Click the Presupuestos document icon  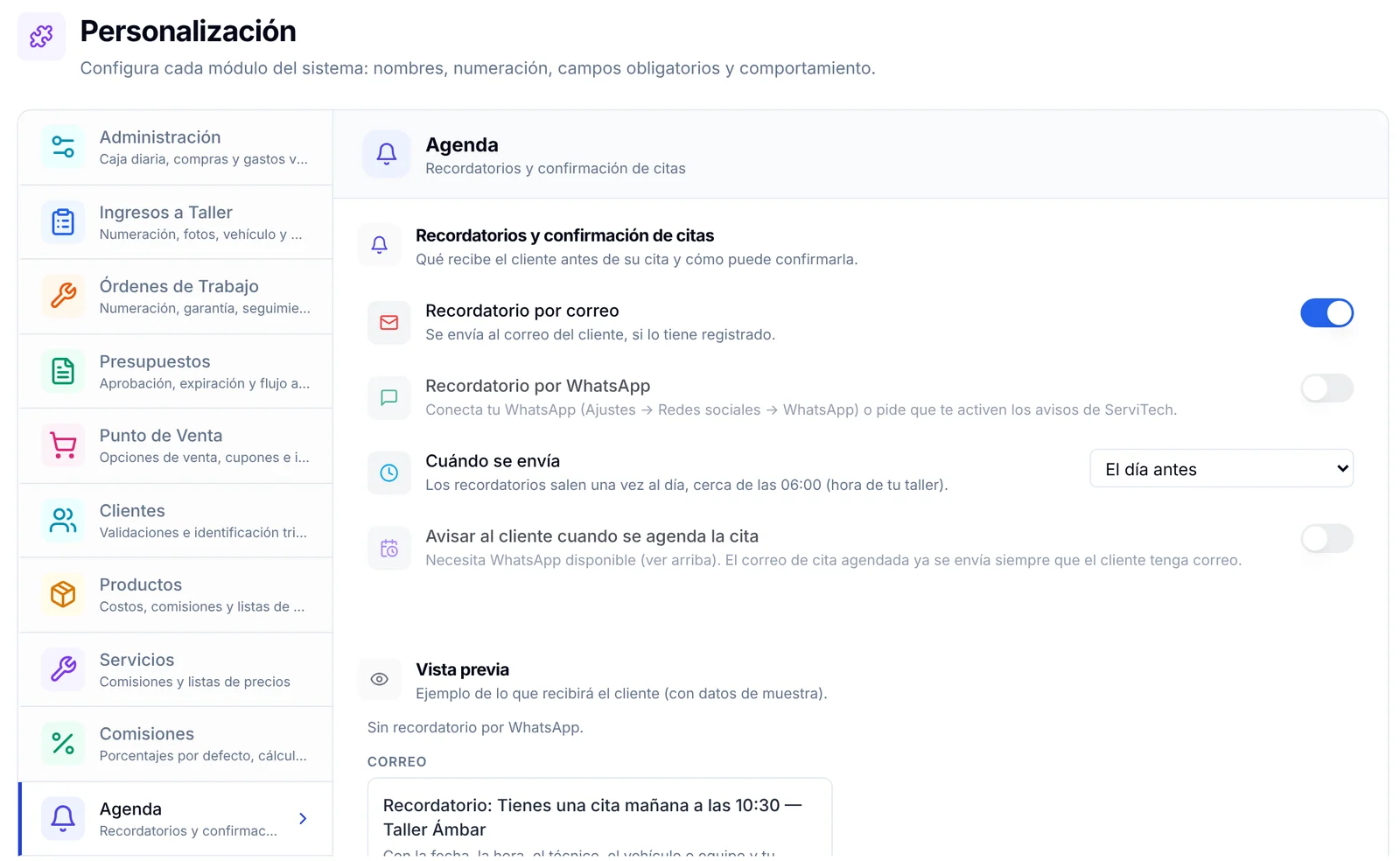[63, 371]
